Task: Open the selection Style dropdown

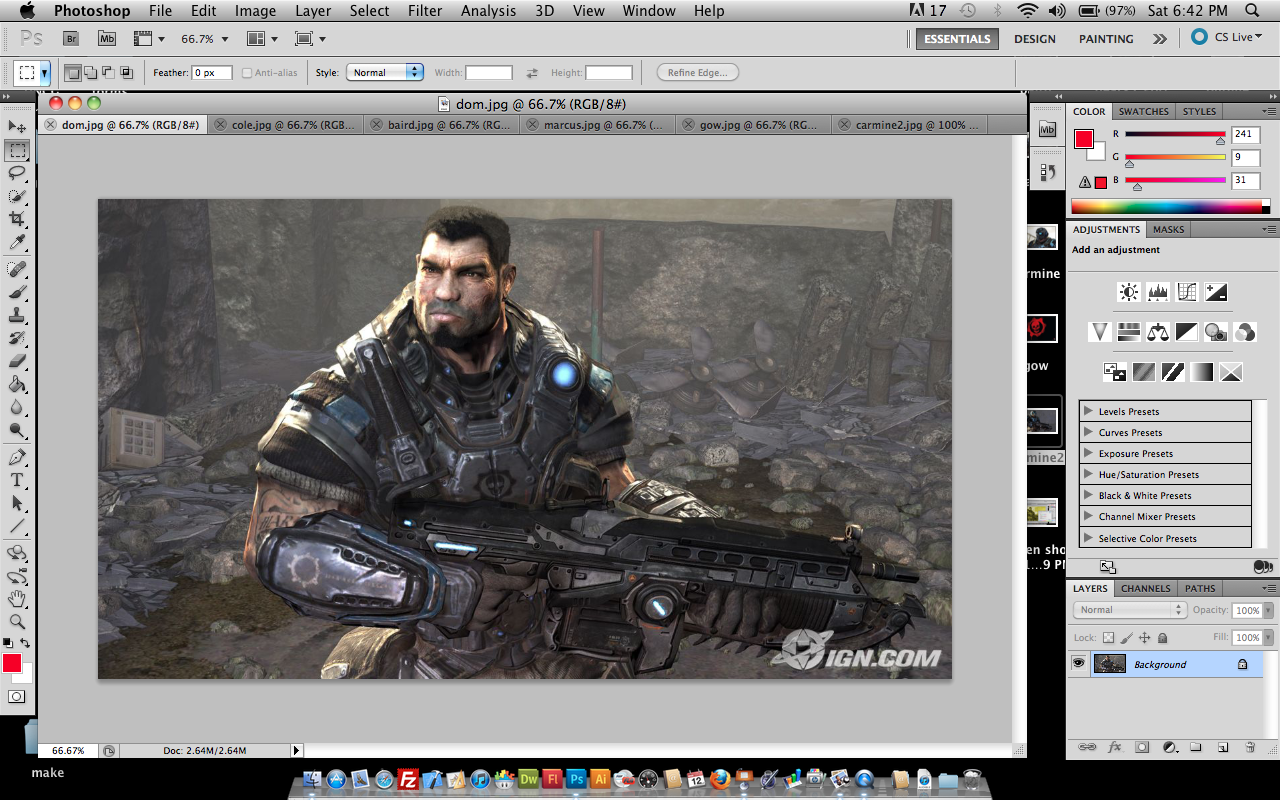Action: pos(385,72)
